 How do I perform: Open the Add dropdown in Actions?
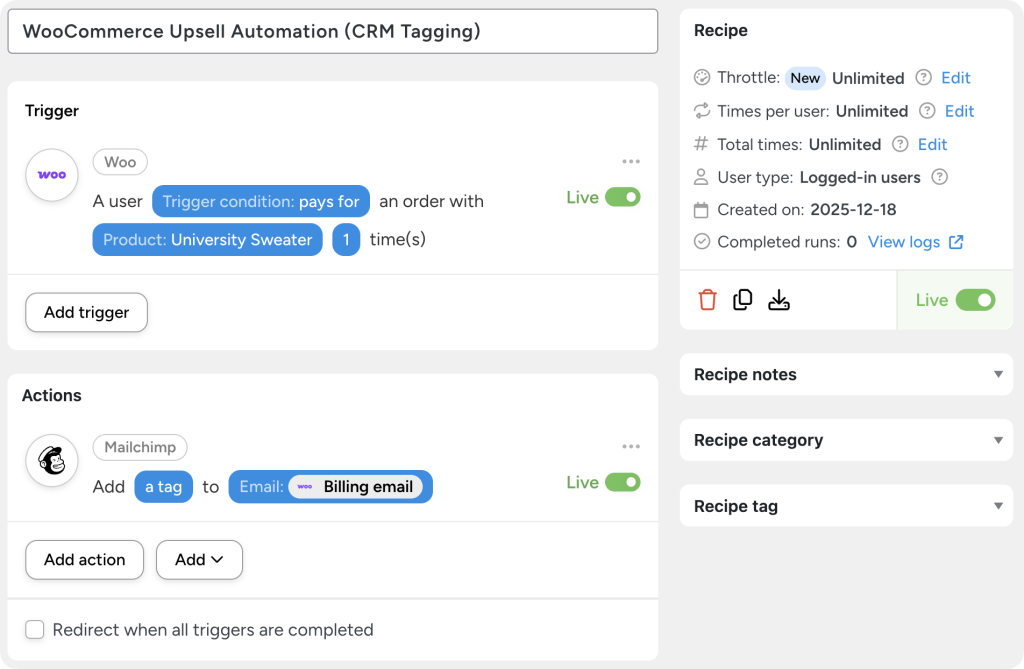[199, 560]
